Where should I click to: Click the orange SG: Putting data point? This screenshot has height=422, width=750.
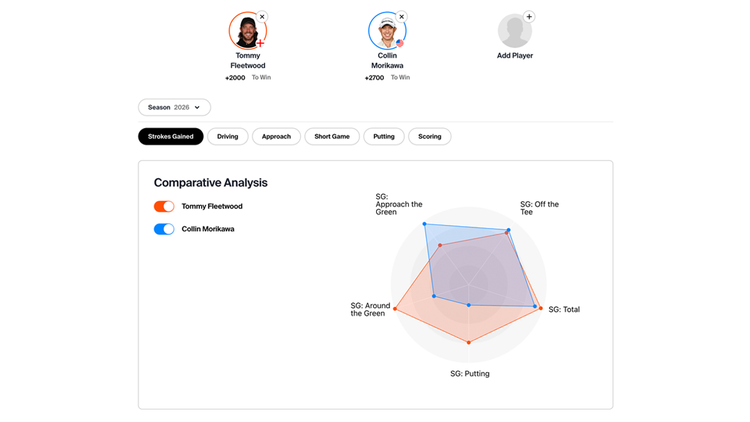pyautogui.click(x=468, y=343)
